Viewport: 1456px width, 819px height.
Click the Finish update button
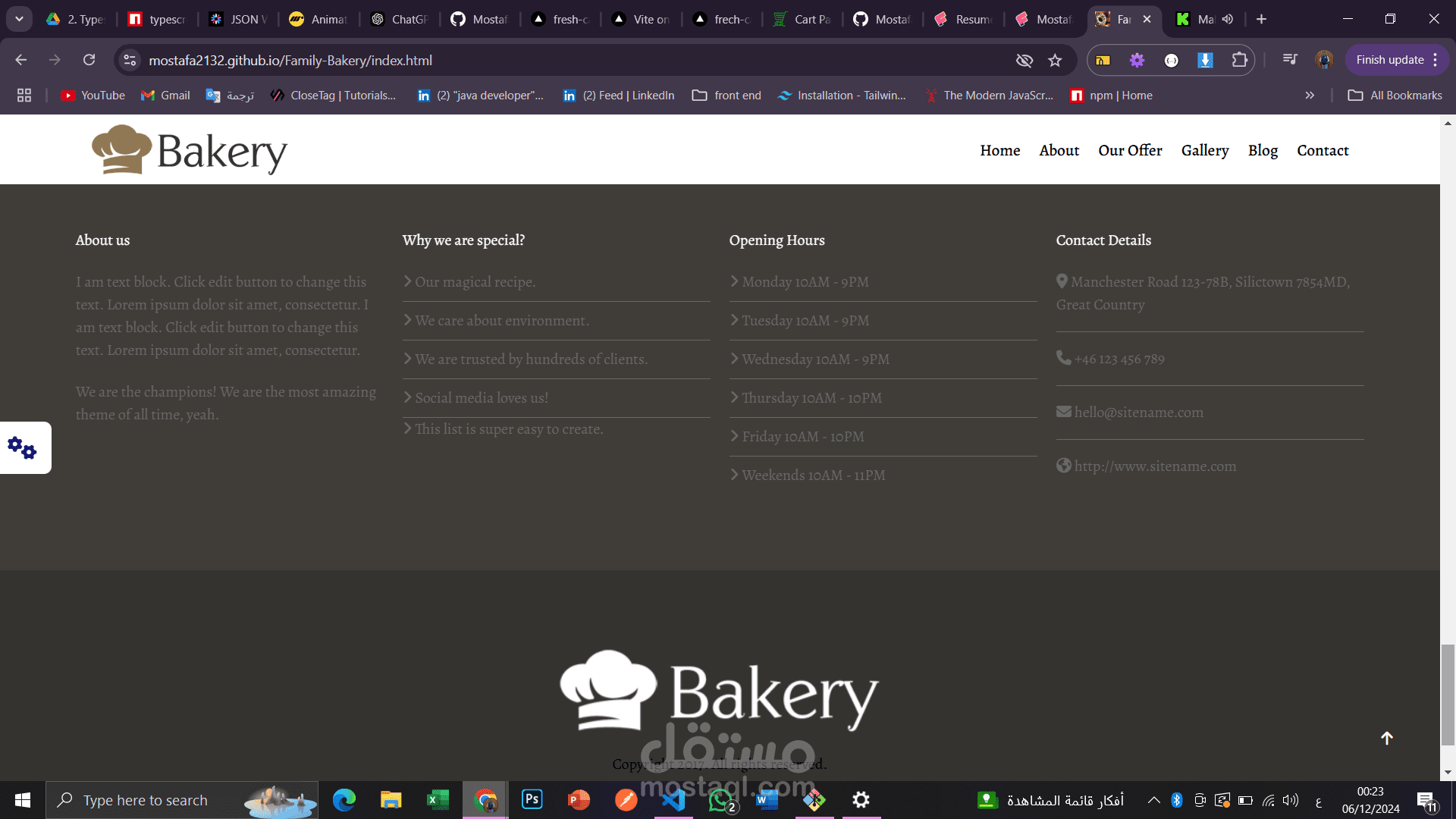(x=1389, y=60)
